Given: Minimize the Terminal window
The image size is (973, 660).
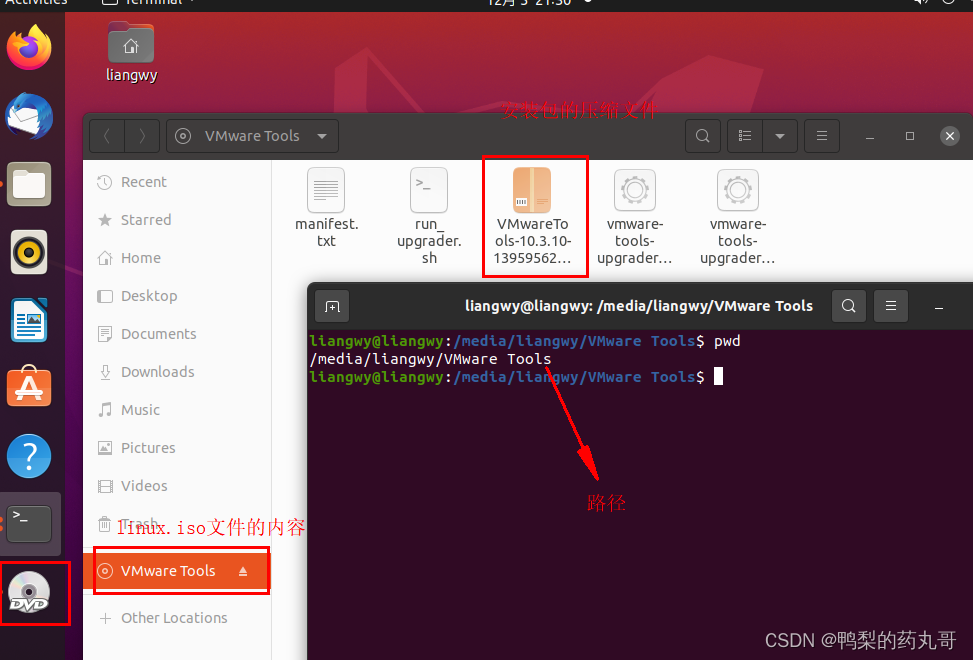Looking at the screenshot, I should [x=939, y=307].
